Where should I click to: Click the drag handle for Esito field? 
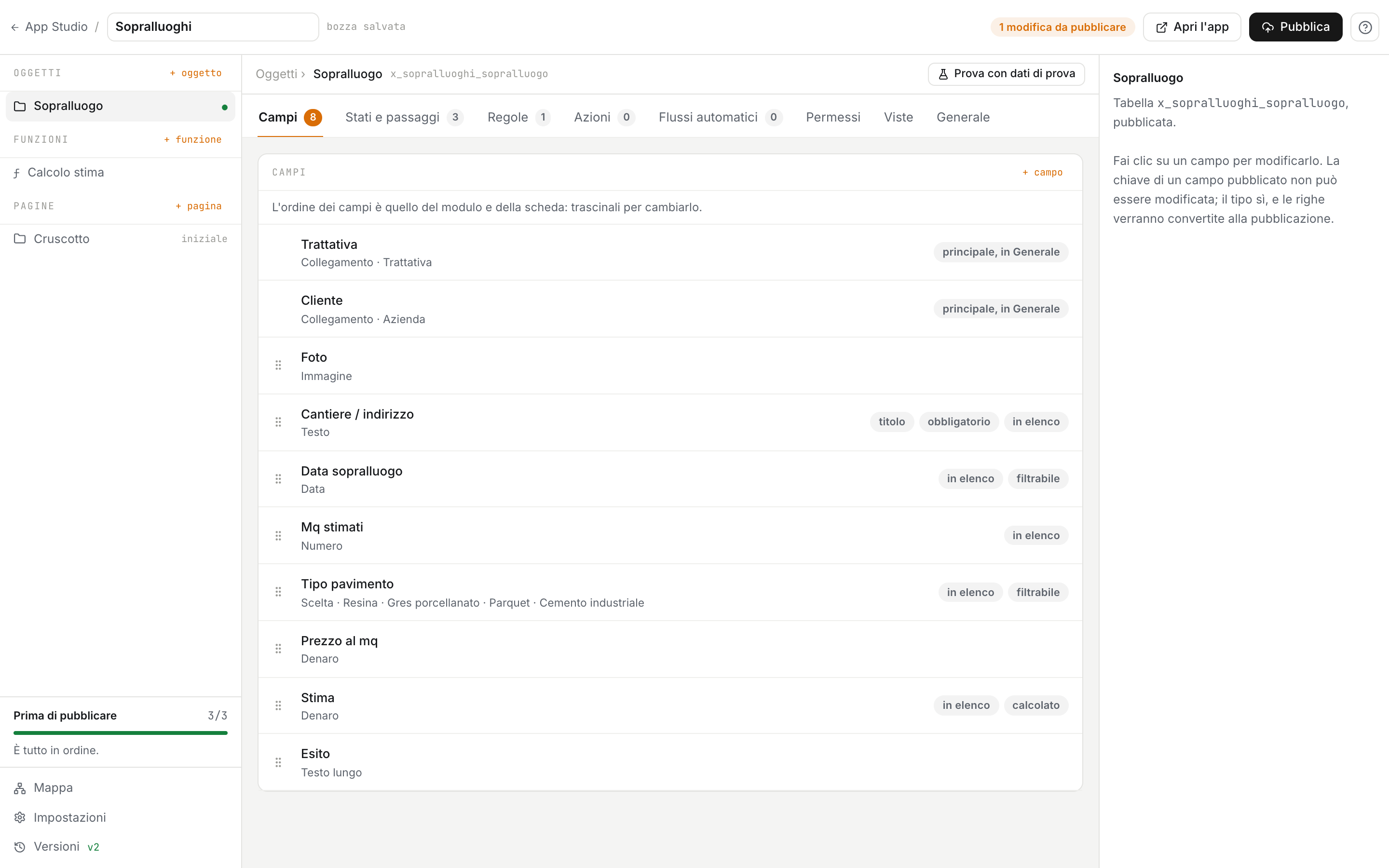[x=278, y=762]
